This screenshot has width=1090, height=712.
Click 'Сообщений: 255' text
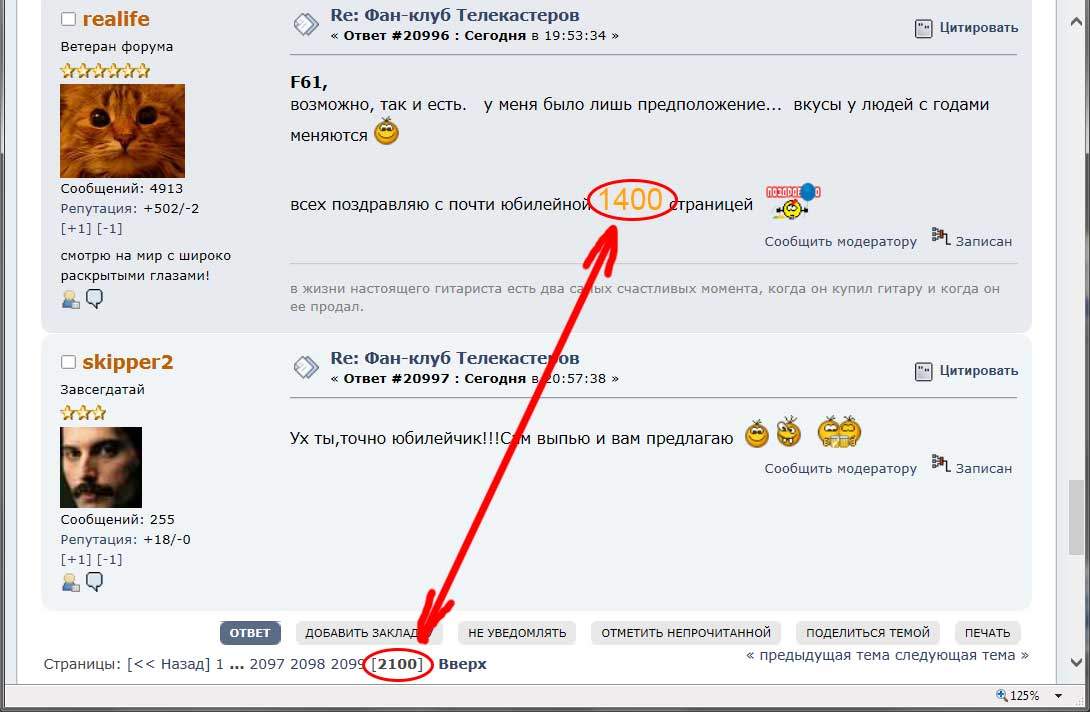pos(117,519)
